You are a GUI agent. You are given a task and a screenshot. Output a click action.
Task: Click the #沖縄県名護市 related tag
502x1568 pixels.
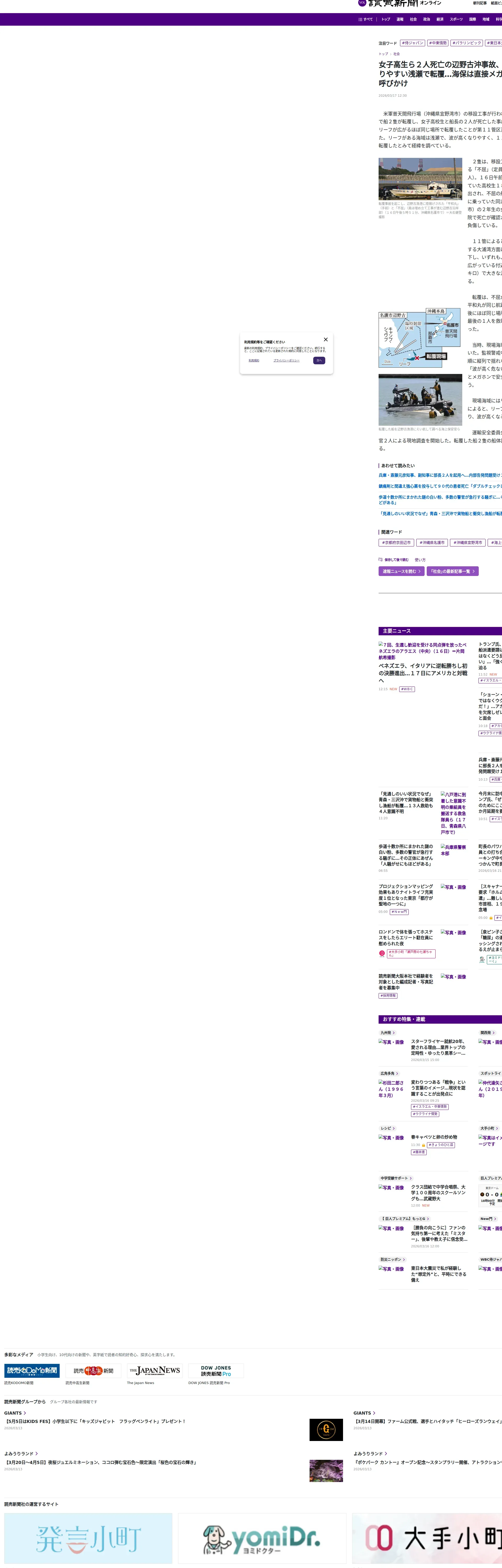click(x=432, y=542)
